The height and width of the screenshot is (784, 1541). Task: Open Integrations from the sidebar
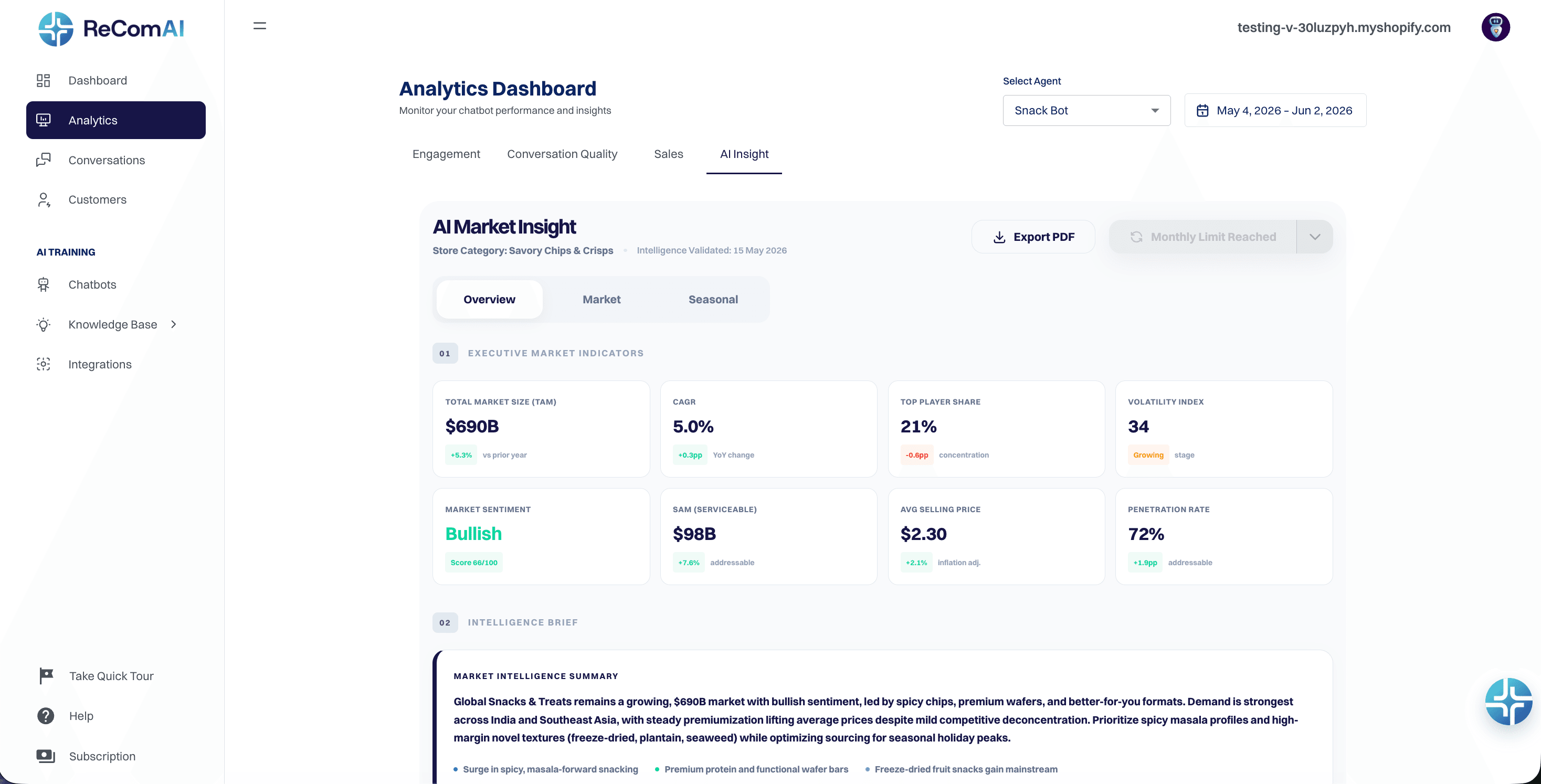click(115, 364)
